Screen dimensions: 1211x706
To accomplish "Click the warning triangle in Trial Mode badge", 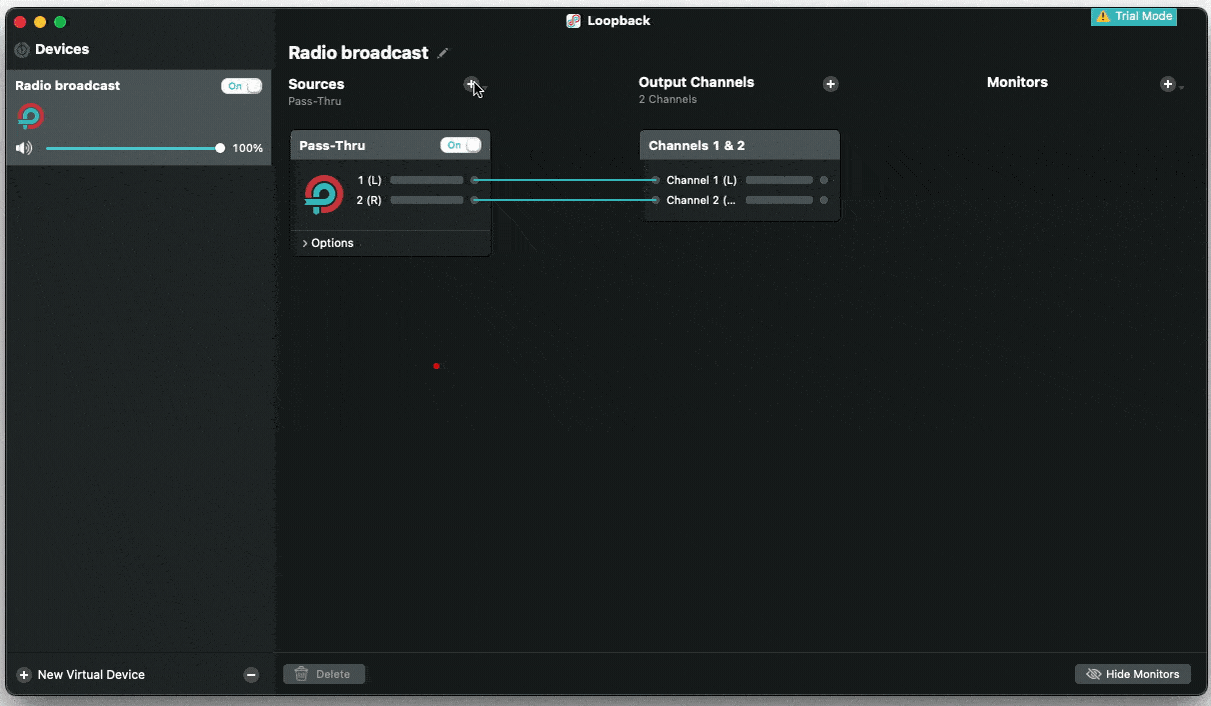I will 1105,17.
